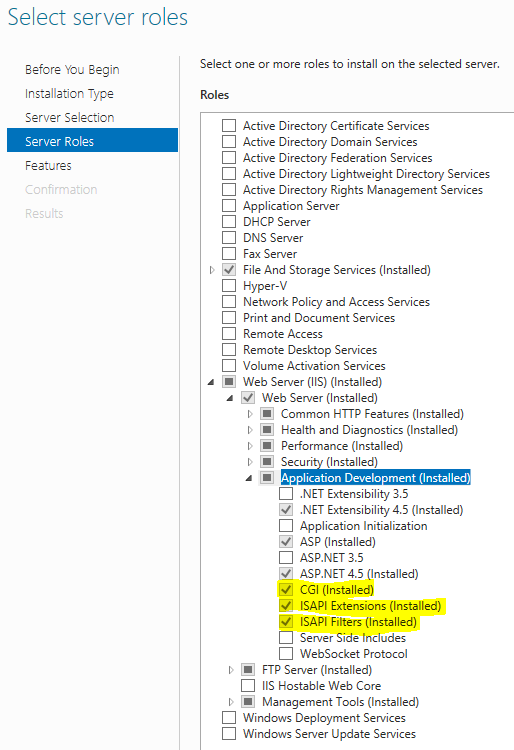Check Application Initialization checkbox
The width and height of the screenshot is (514, 750).
coord(286,526)
